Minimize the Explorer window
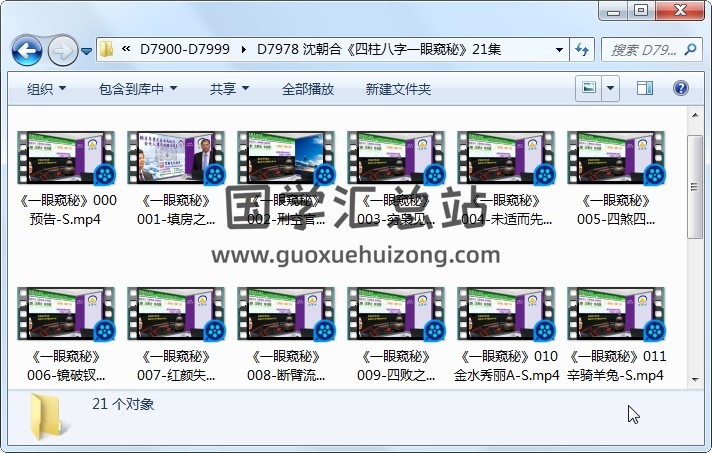Viewport: 712px width, 453px height. pyautogui.click(x=613, y=10)
